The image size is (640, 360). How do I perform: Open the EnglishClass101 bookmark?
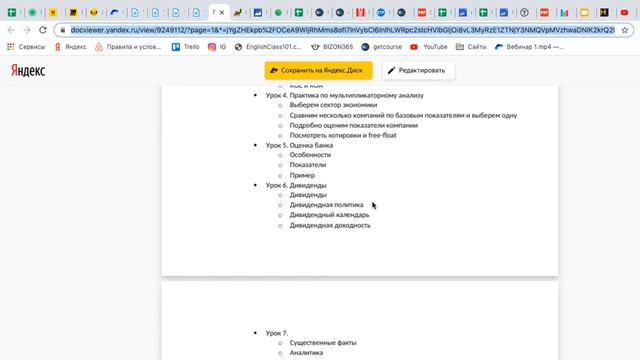point(268,47)
